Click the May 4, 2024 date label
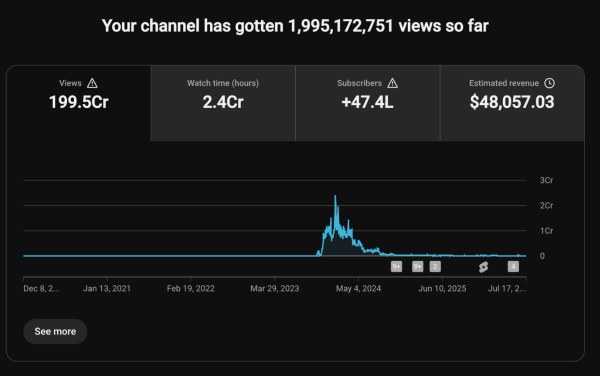Image resolution: width=600 pixels, height=376 pixels. (x=359, y=288)
